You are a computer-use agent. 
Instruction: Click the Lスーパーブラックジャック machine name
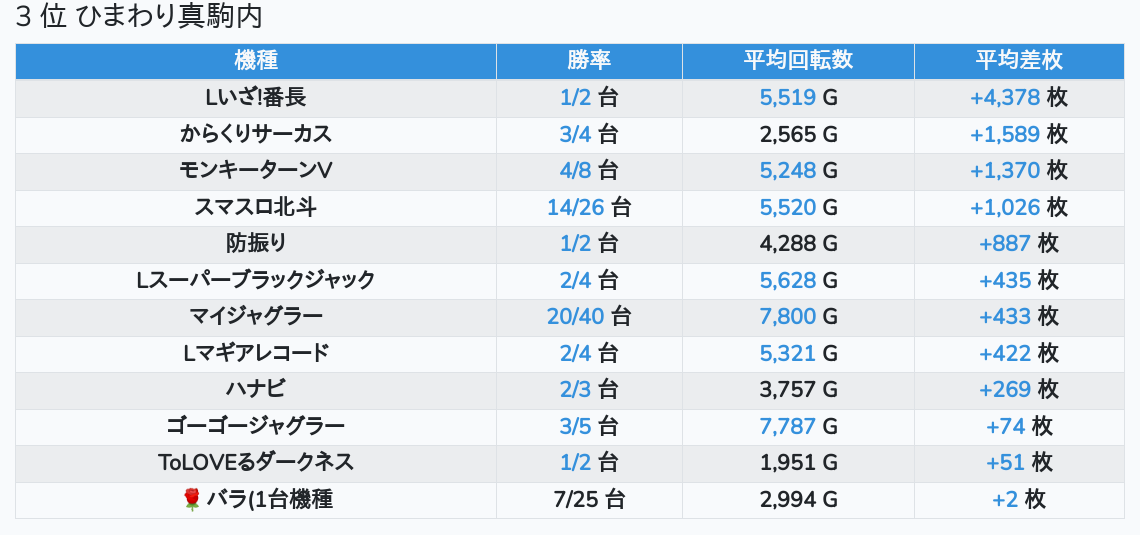tap(256, 281)
